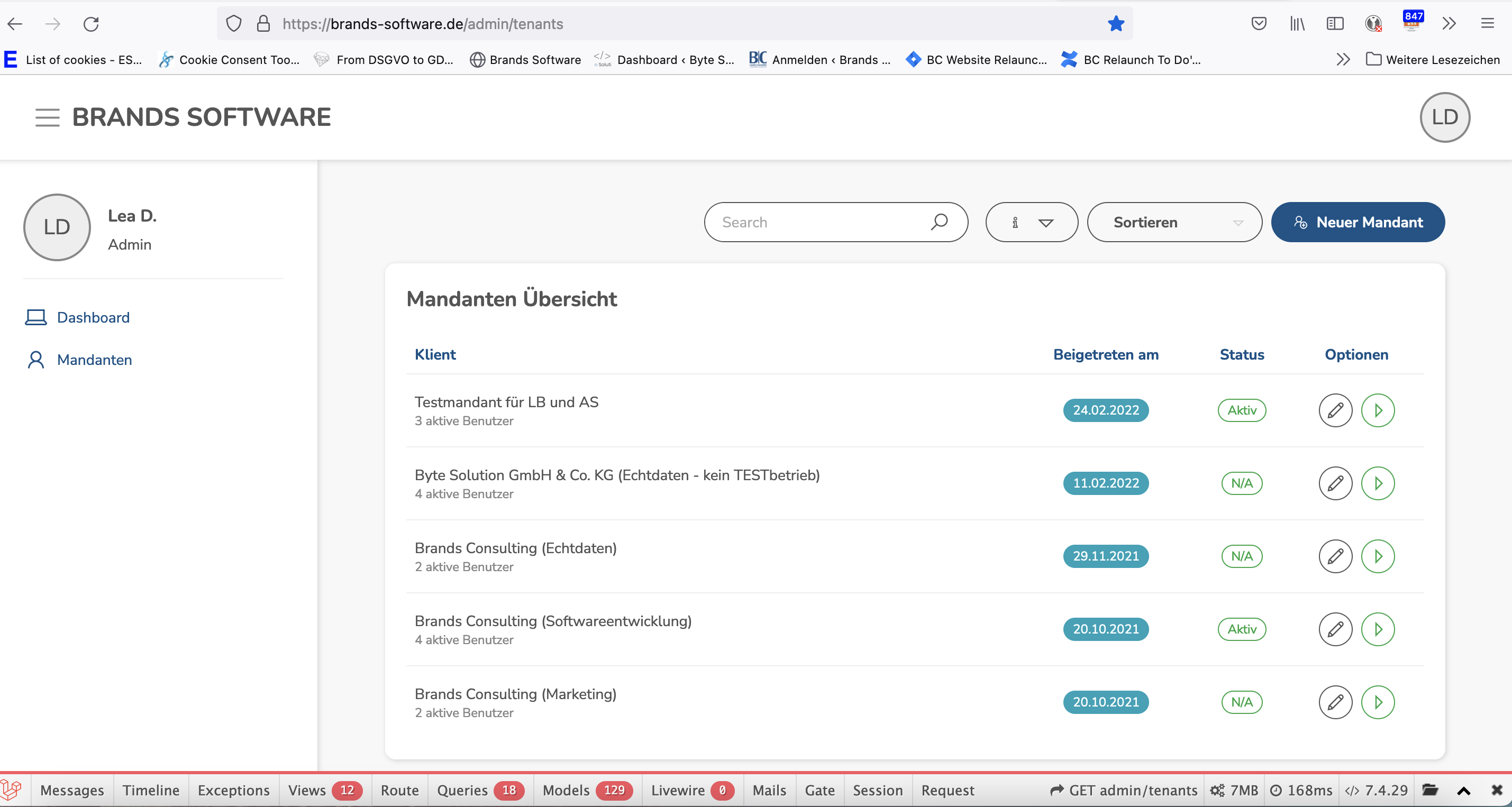Expand the Sortieren dropdown

(x=1174, y=223)
